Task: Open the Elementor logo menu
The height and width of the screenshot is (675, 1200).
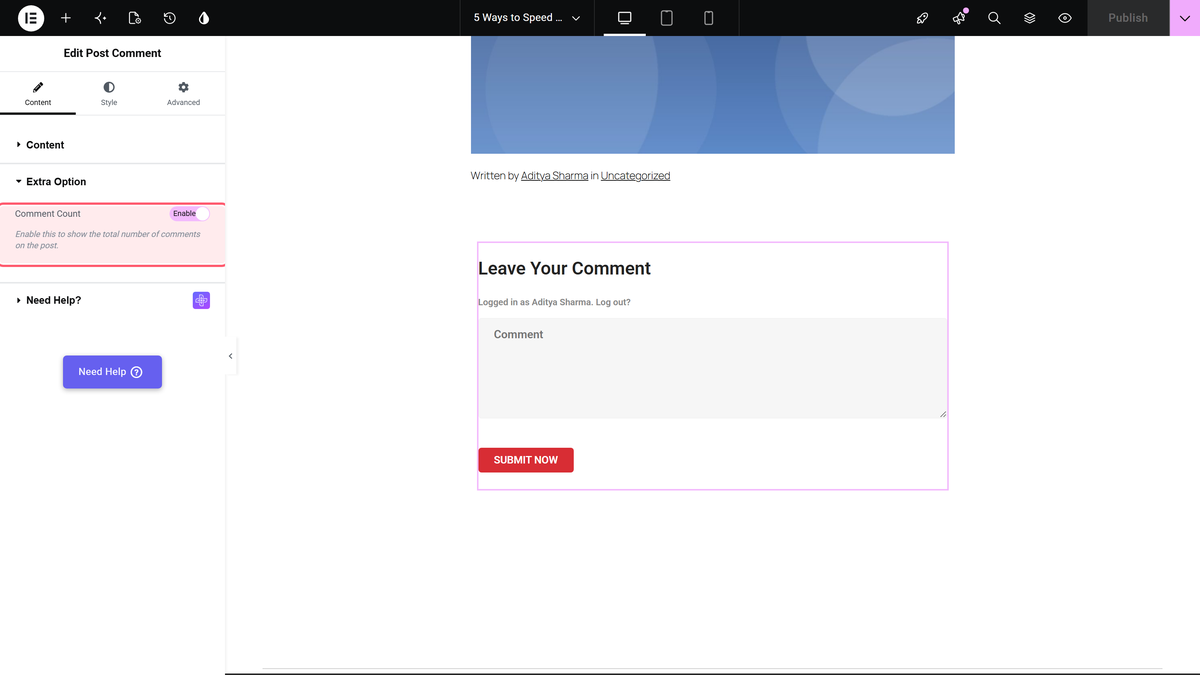Action: (x=31, y=18)
